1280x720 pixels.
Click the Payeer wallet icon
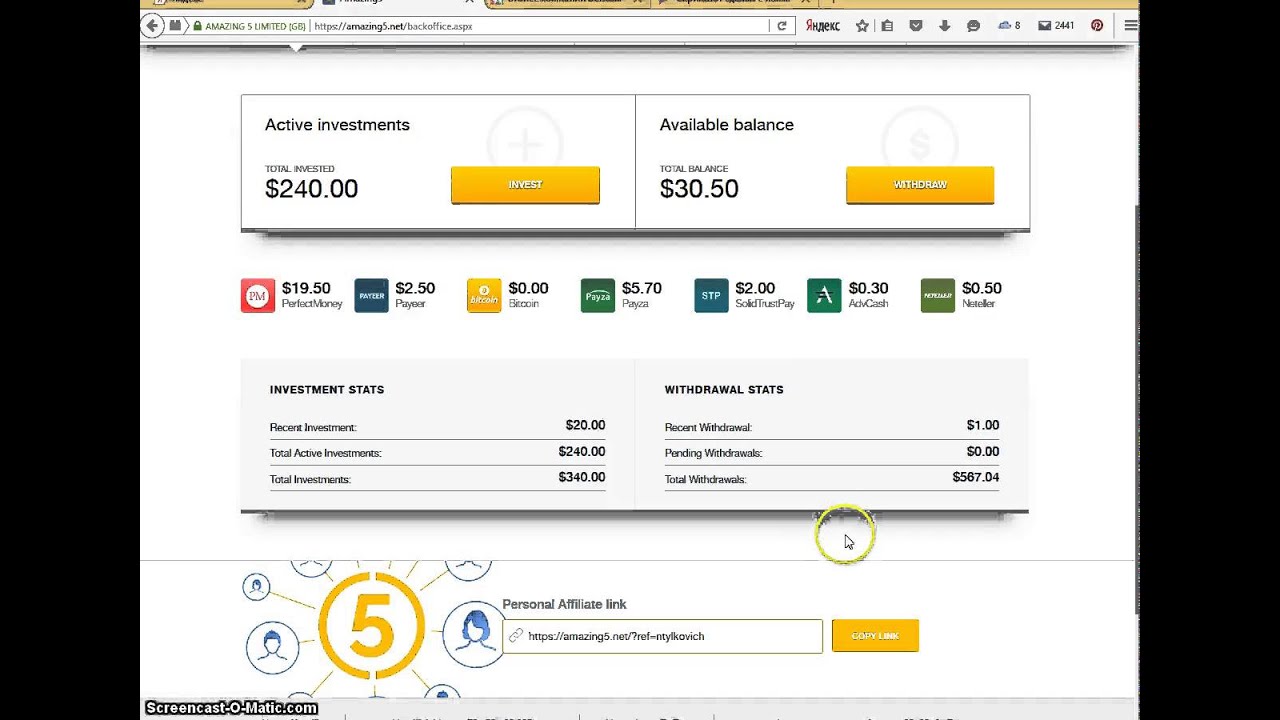click(371, 296)
